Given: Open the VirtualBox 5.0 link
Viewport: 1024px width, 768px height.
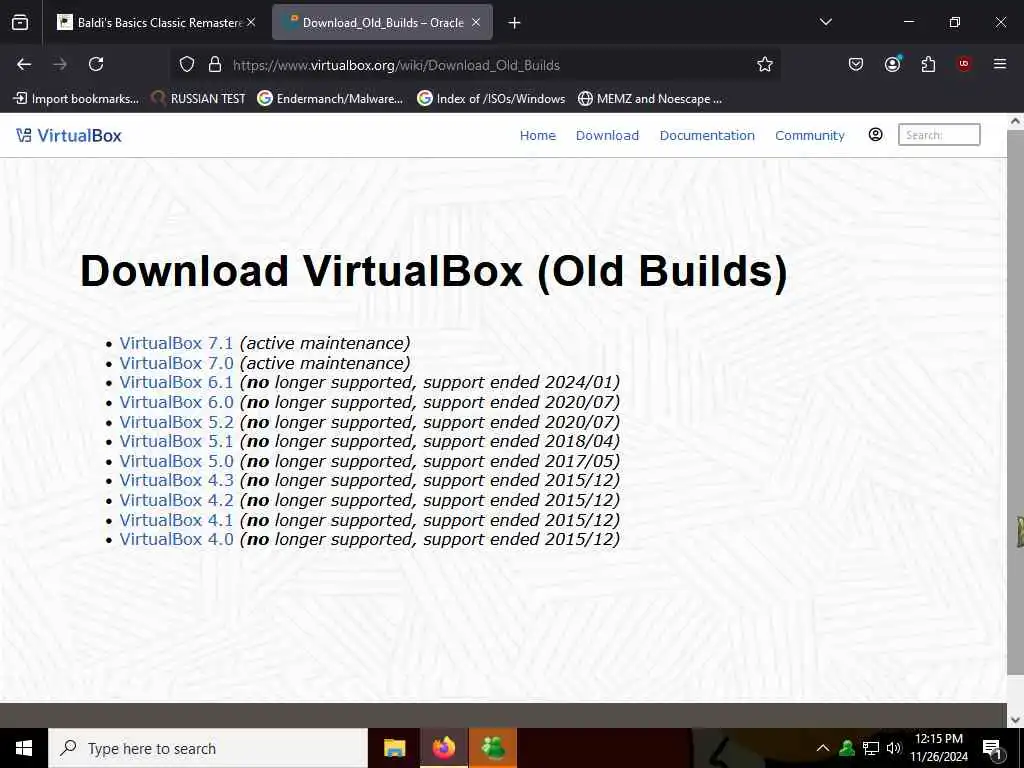Looking at the screenshot, I should click(176, 460).
